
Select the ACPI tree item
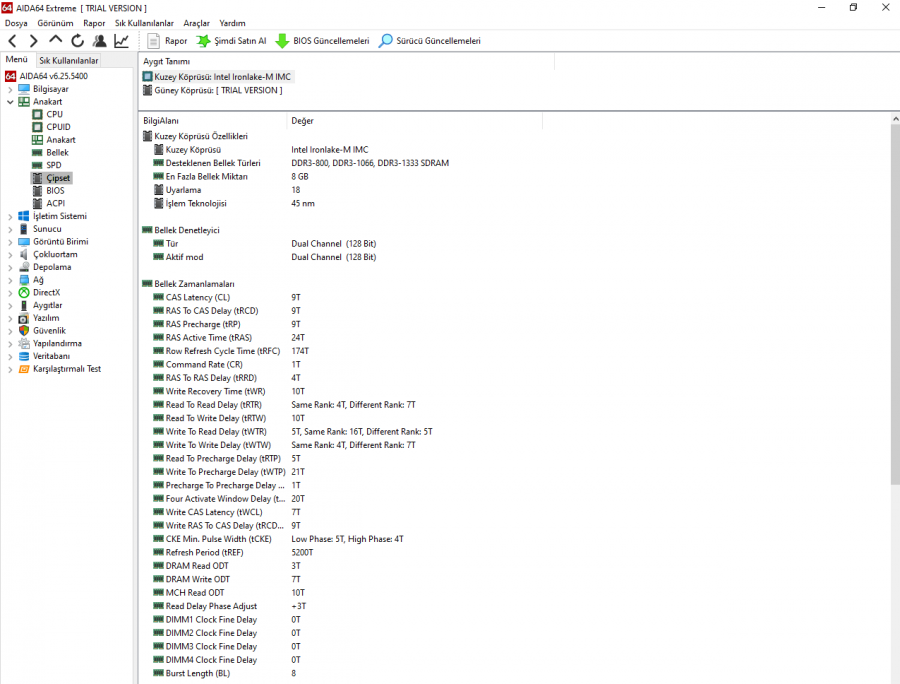[x=55, y=203]
